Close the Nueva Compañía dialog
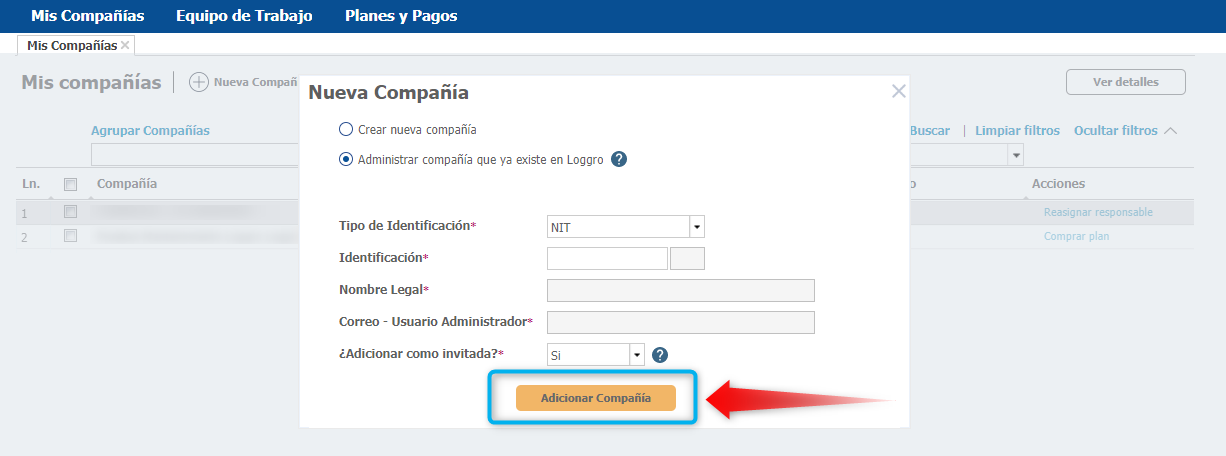The image size is (1226, 456). coord(898,91)
